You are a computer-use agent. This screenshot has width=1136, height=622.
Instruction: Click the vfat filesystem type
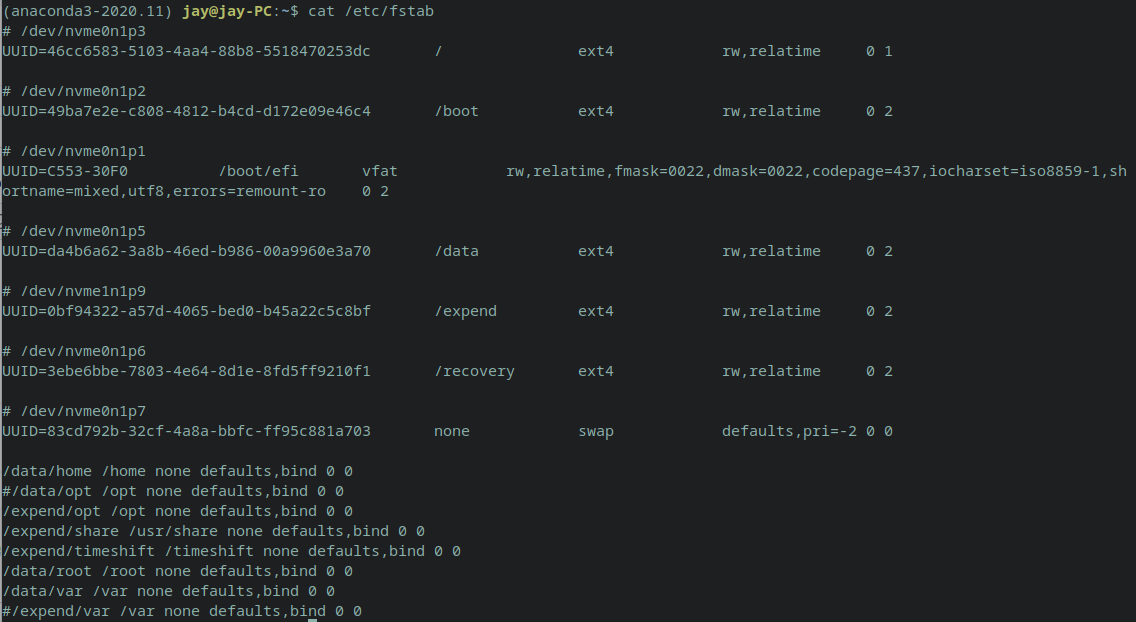coord(380,171)
